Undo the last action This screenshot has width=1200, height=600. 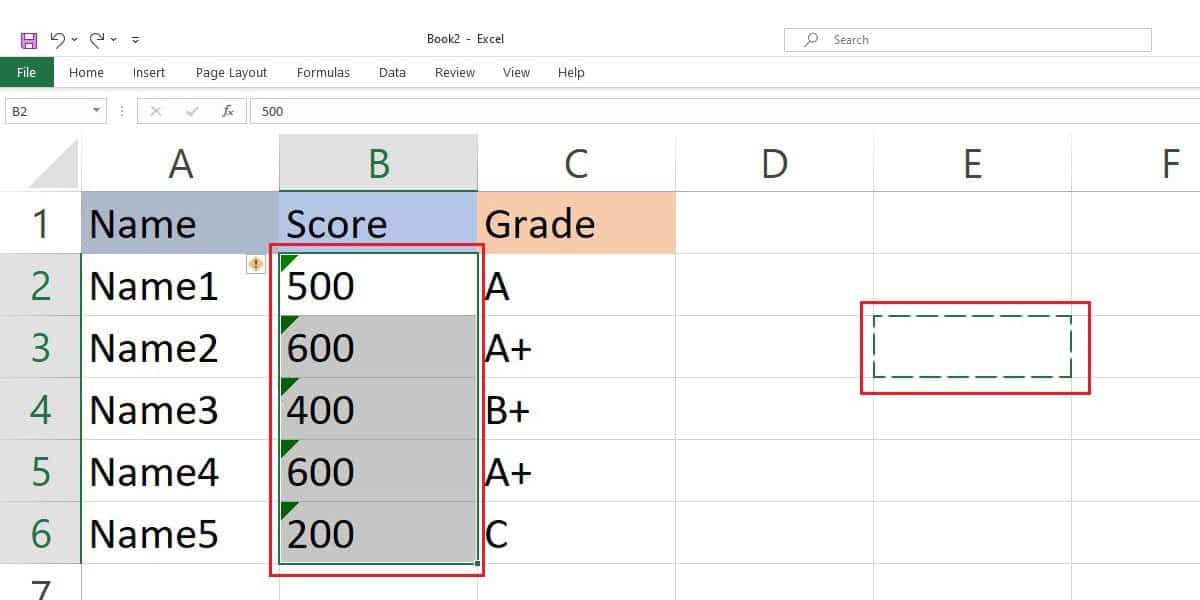(x=58, y=39)
